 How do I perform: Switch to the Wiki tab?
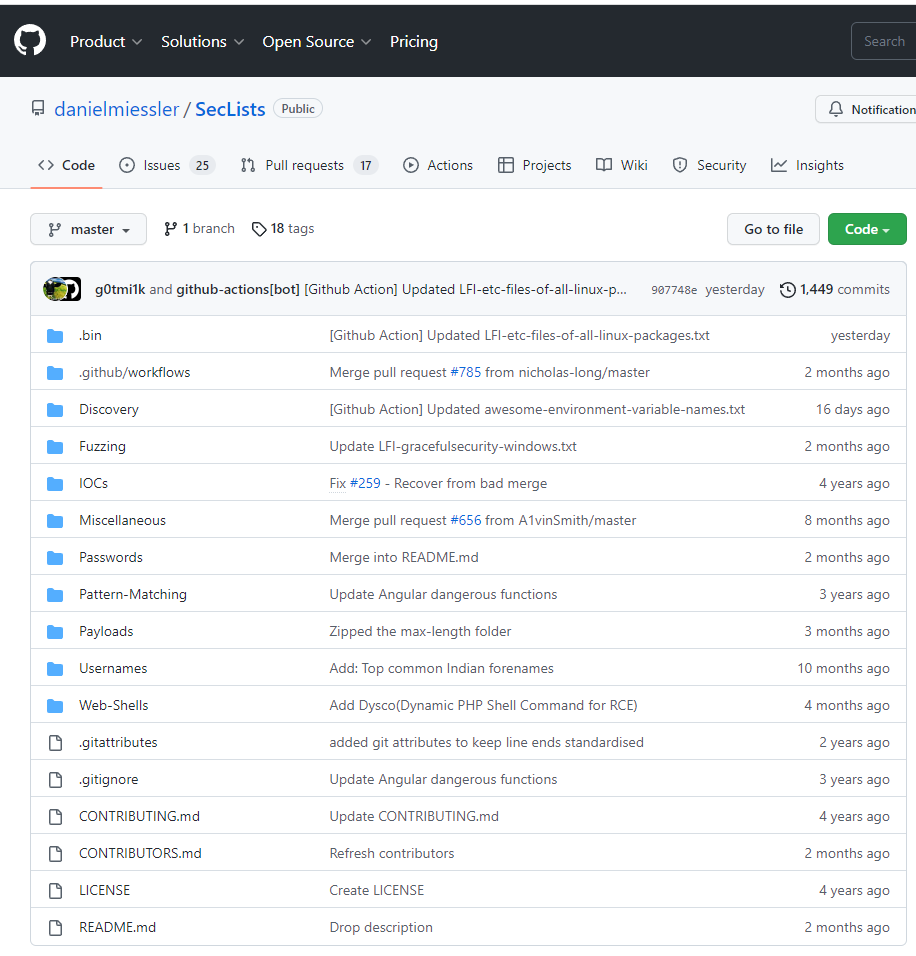pos(621,165)
